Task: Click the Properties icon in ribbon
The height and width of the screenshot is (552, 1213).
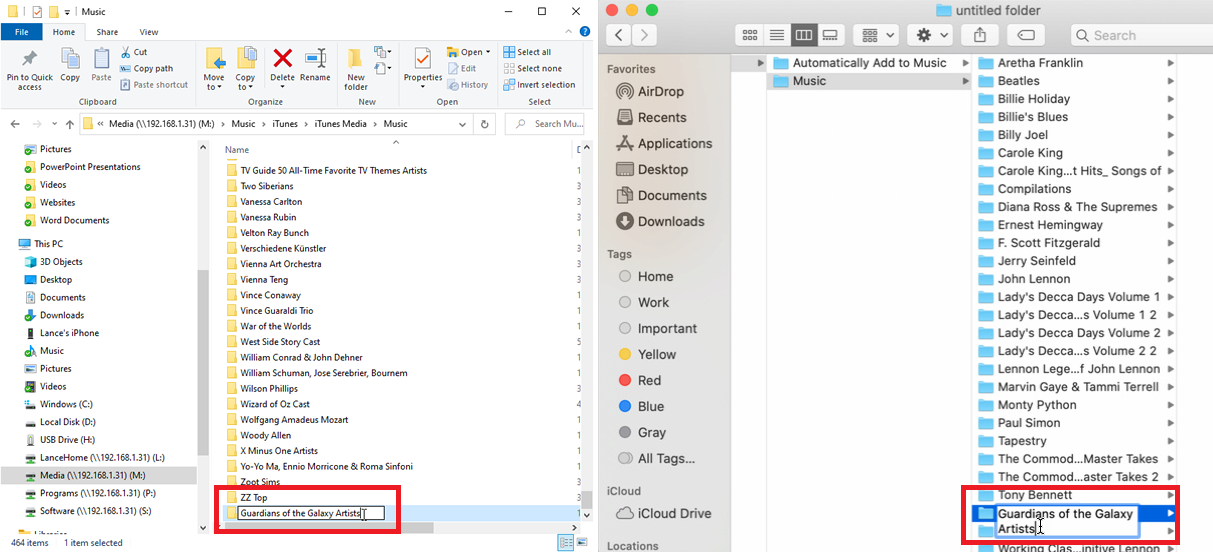Action: coord(423,59)
